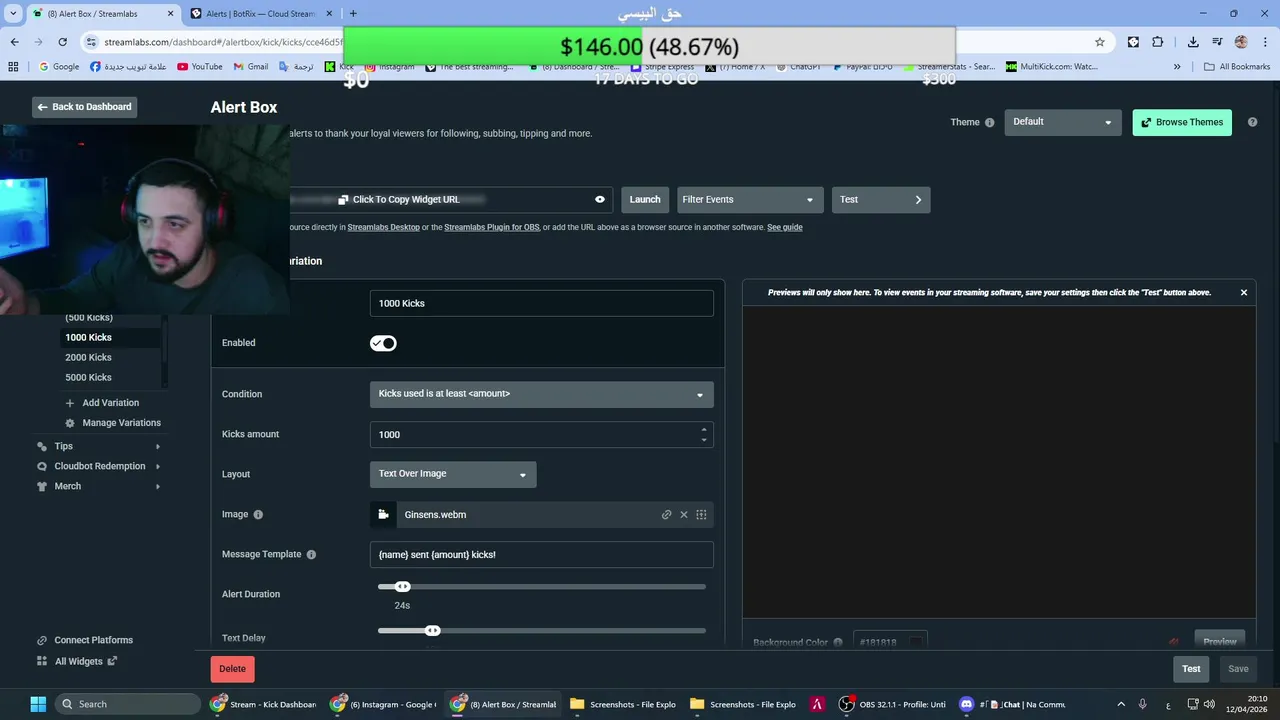Open the Windows Start menu
Screen dimensions: 1280x720
point(38,704)
